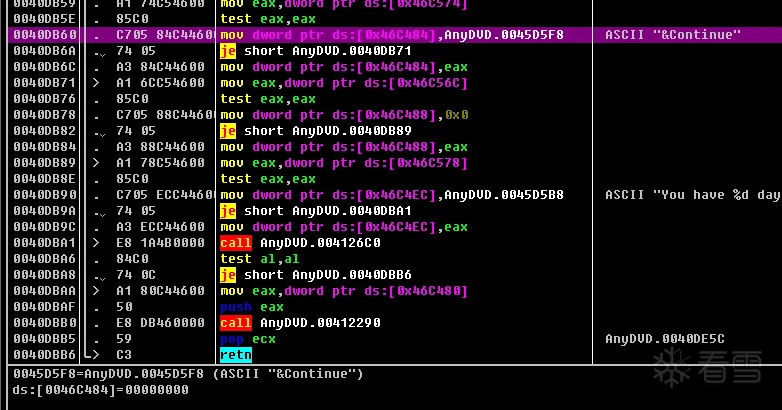Select the 'test al,al' instruction
The width and height of the screenshot is (782, 410).
click(260, 258)
